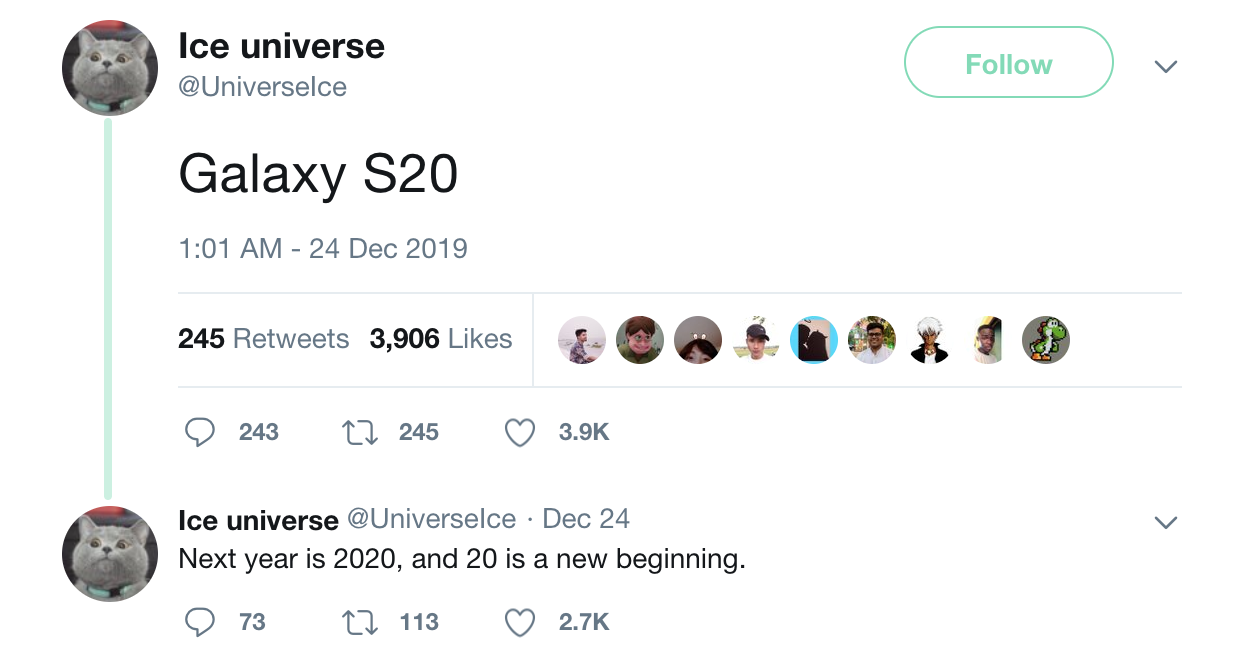
Task: Open Ice universe name on reply tweet
Action: (x=258, y=520)
